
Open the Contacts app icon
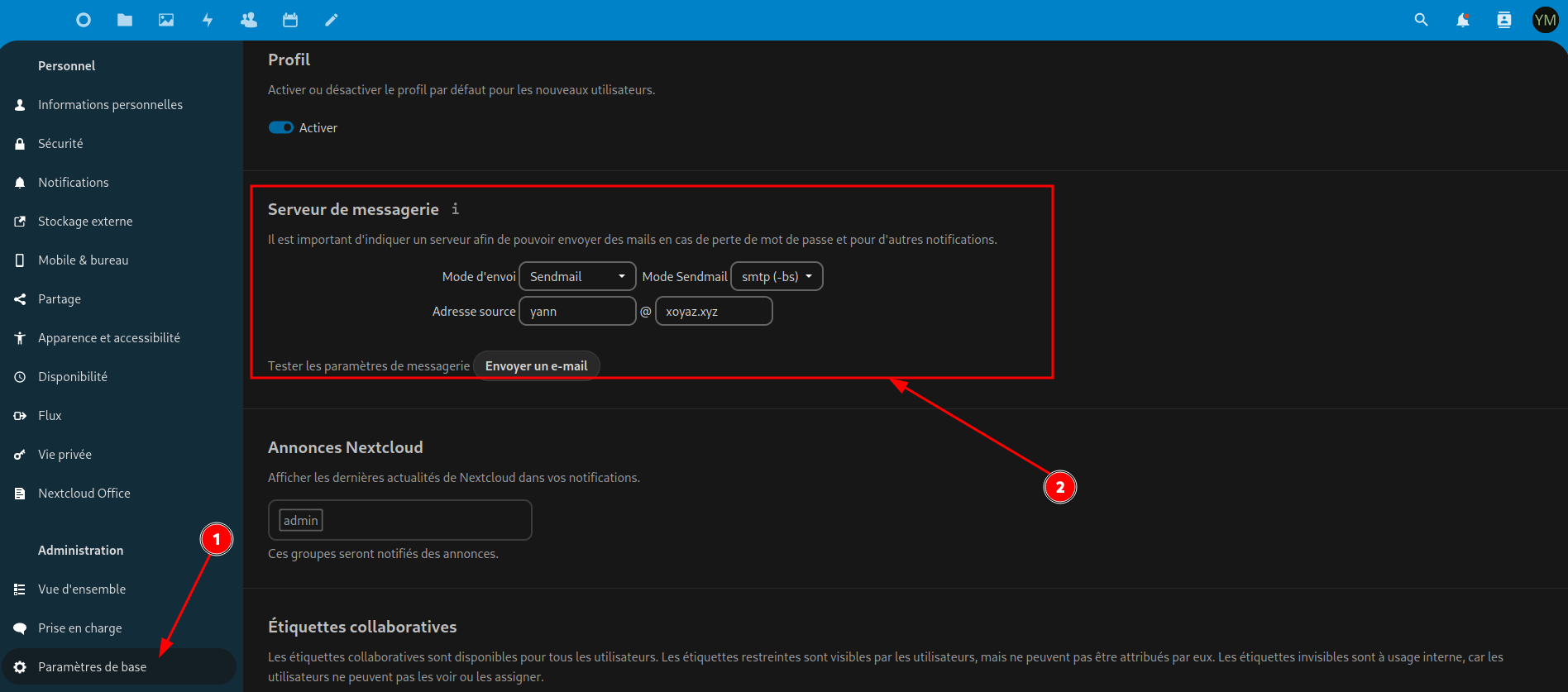[x=249, y=20]
